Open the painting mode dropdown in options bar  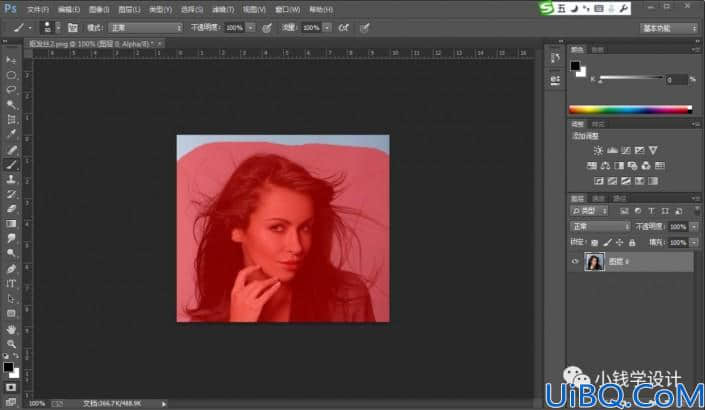coord(146,28)
